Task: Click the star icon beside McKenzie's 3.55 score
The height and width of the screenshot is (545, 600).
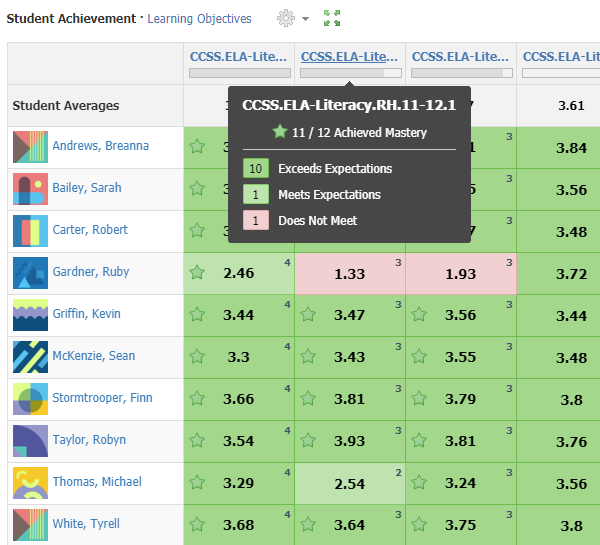Action: 420,357
